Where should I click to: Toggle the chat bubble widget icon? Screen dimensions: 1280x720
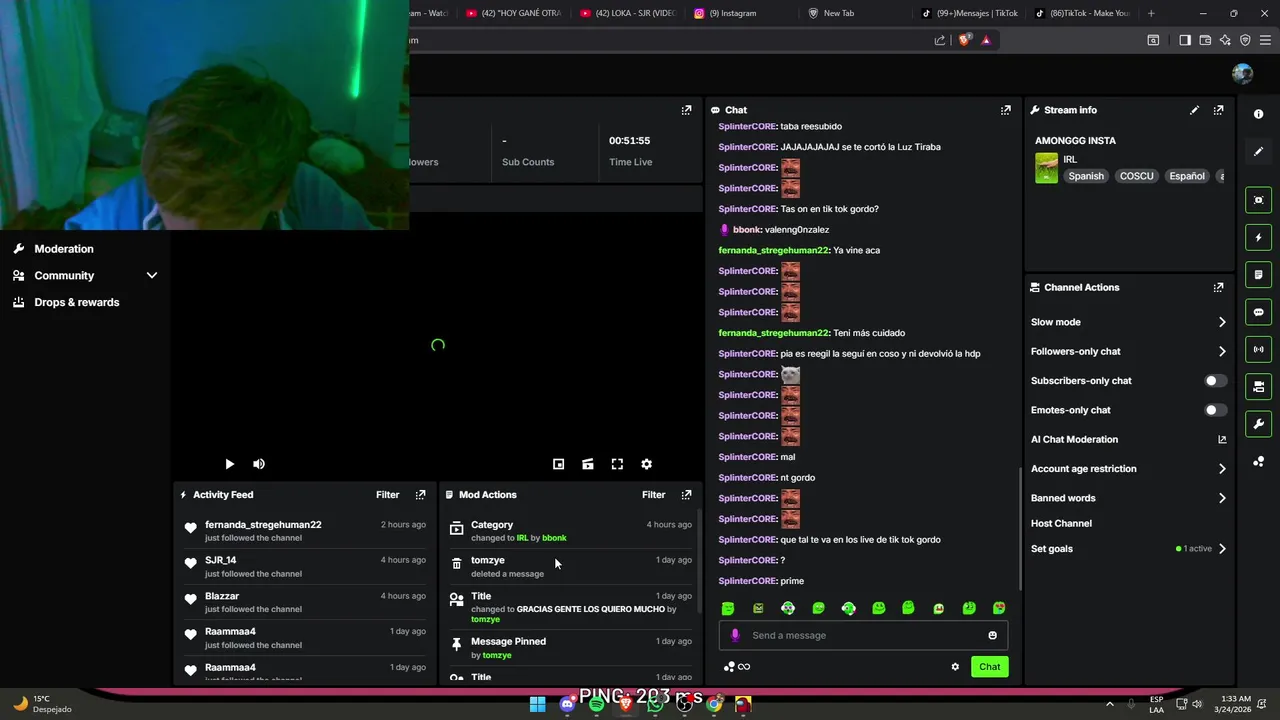[1258, 312]
